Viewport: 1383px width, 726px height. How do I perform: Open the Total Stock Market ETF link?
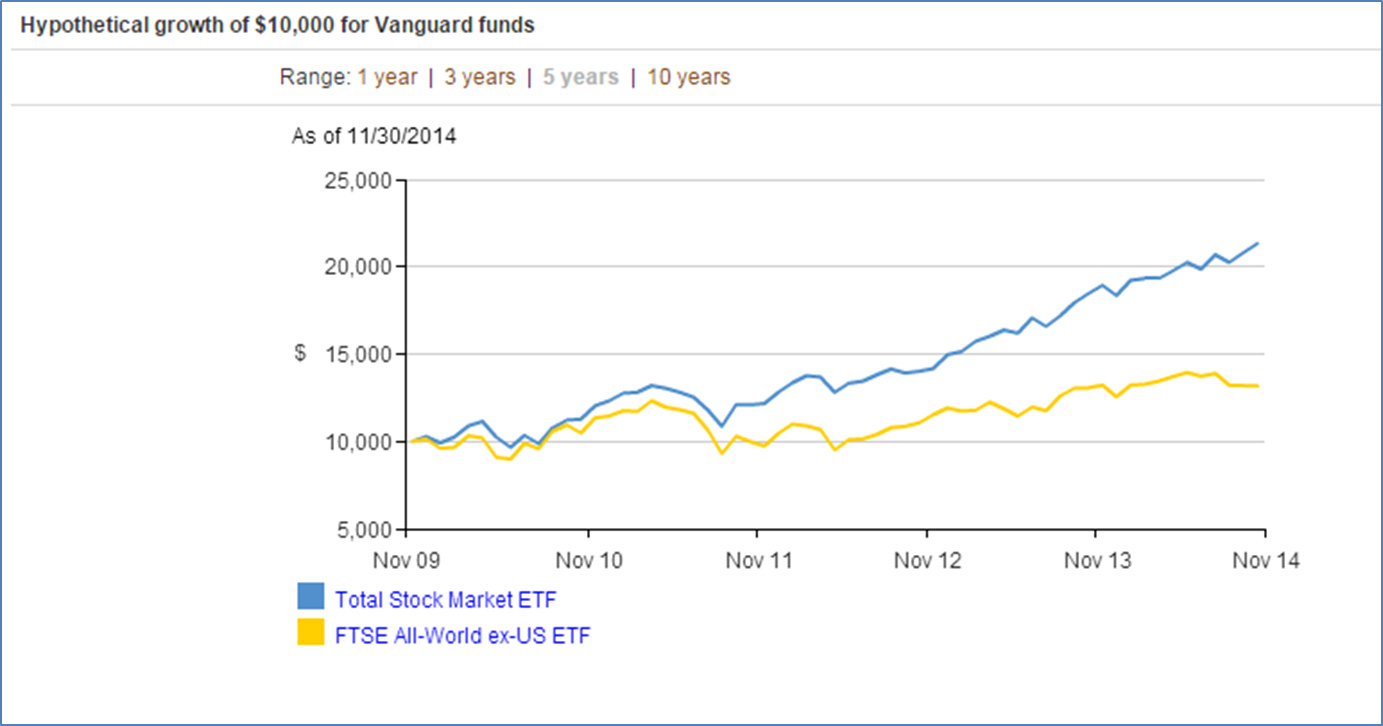[445, 600]
